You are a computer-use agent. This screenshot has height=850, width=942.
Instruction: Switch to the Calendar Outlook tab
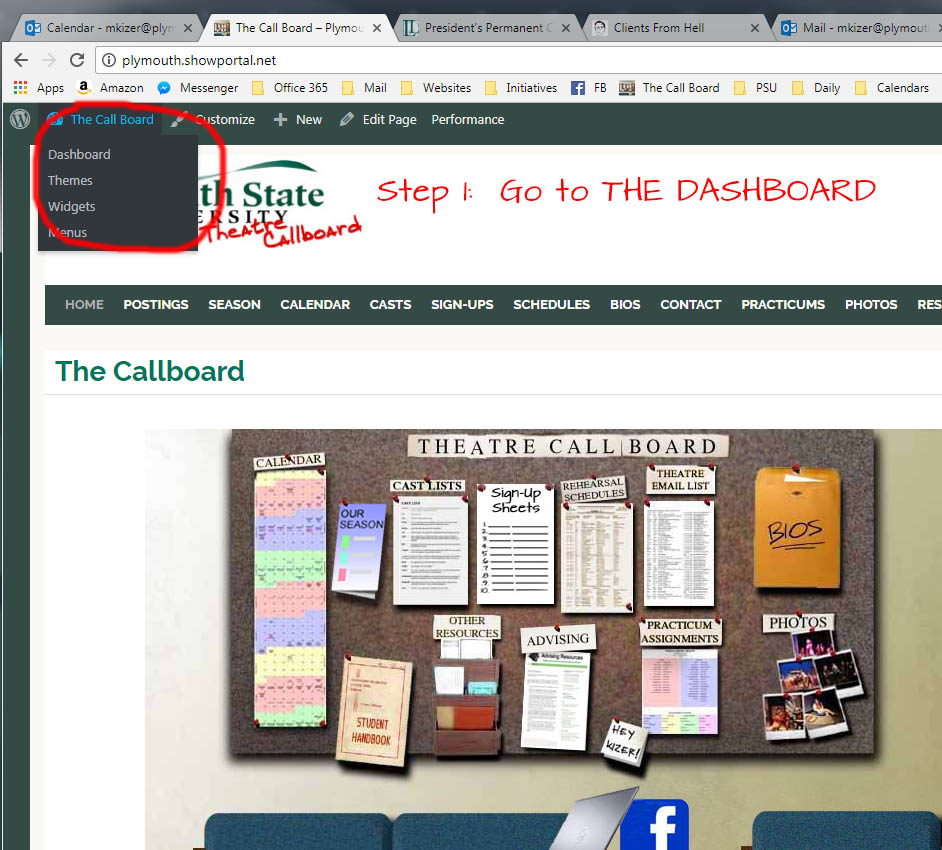click(x=108, y=28)
